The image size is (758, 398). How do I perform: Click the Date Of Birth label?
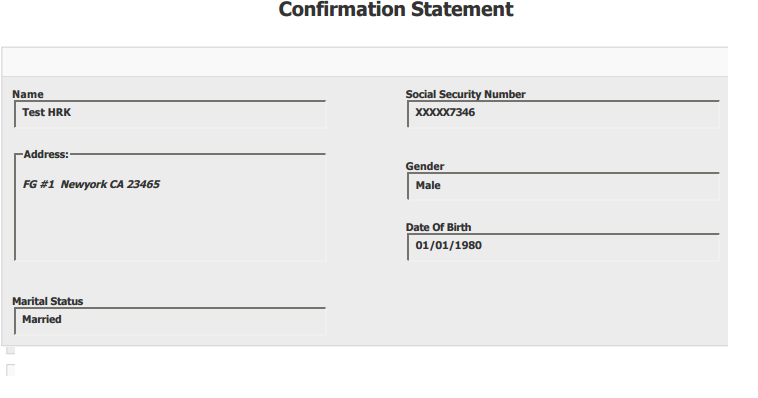(x=438, y=227)
